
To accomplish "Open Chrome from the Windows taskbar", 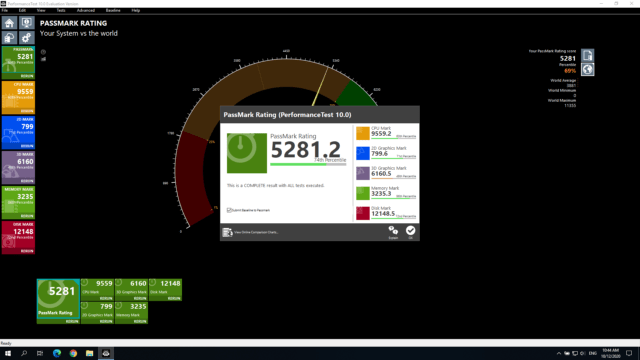I will click(73, 353).
